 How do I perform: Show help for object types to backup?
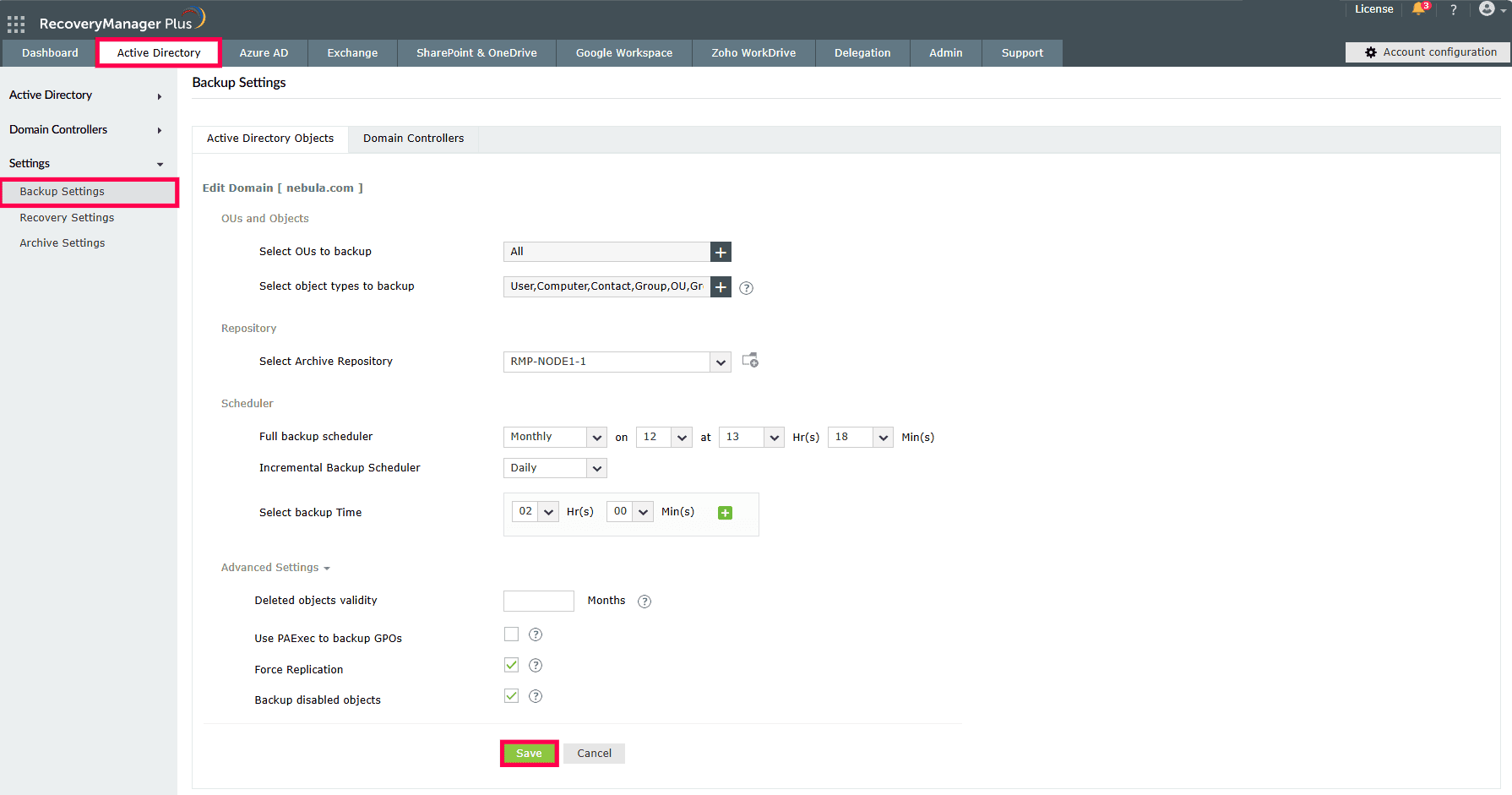pyautogui.click(x=747, y=288)
